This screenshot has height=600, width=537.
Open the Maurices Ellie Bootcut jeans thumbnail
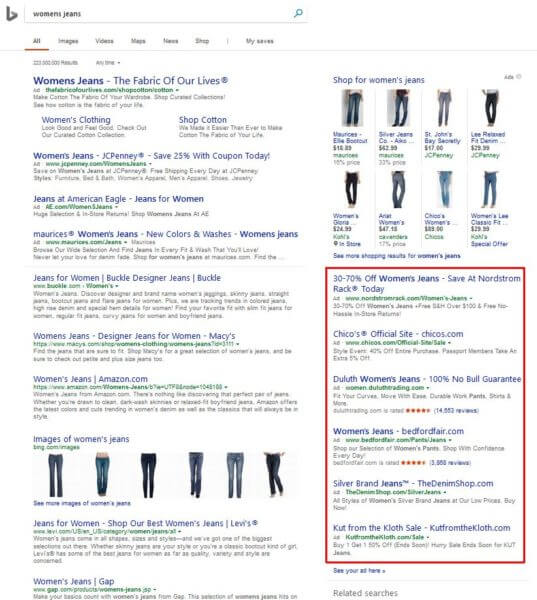(352, 109)
